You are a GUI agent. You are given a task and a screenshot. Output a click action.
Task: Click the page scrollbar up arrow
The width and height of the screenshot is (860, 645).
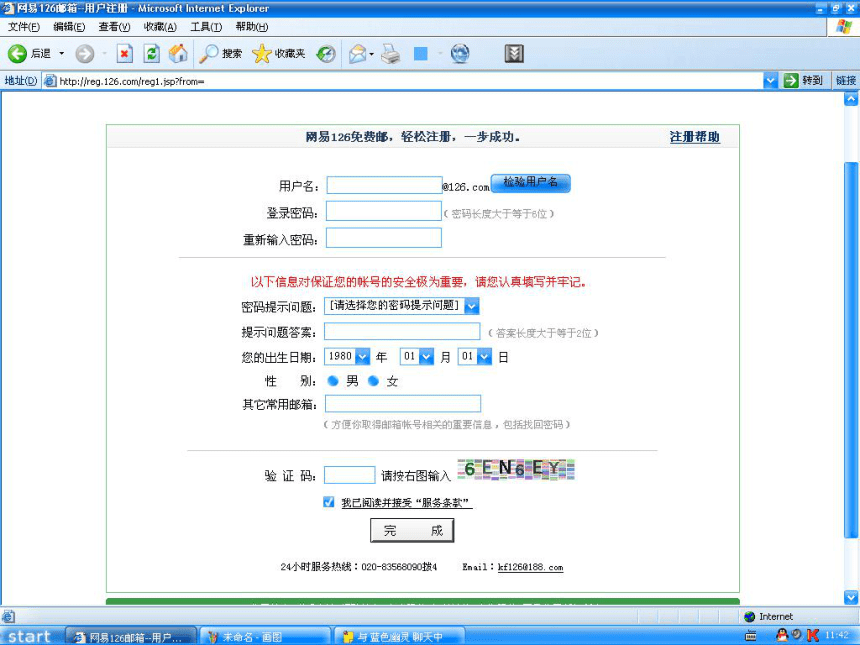pos(851,99)
